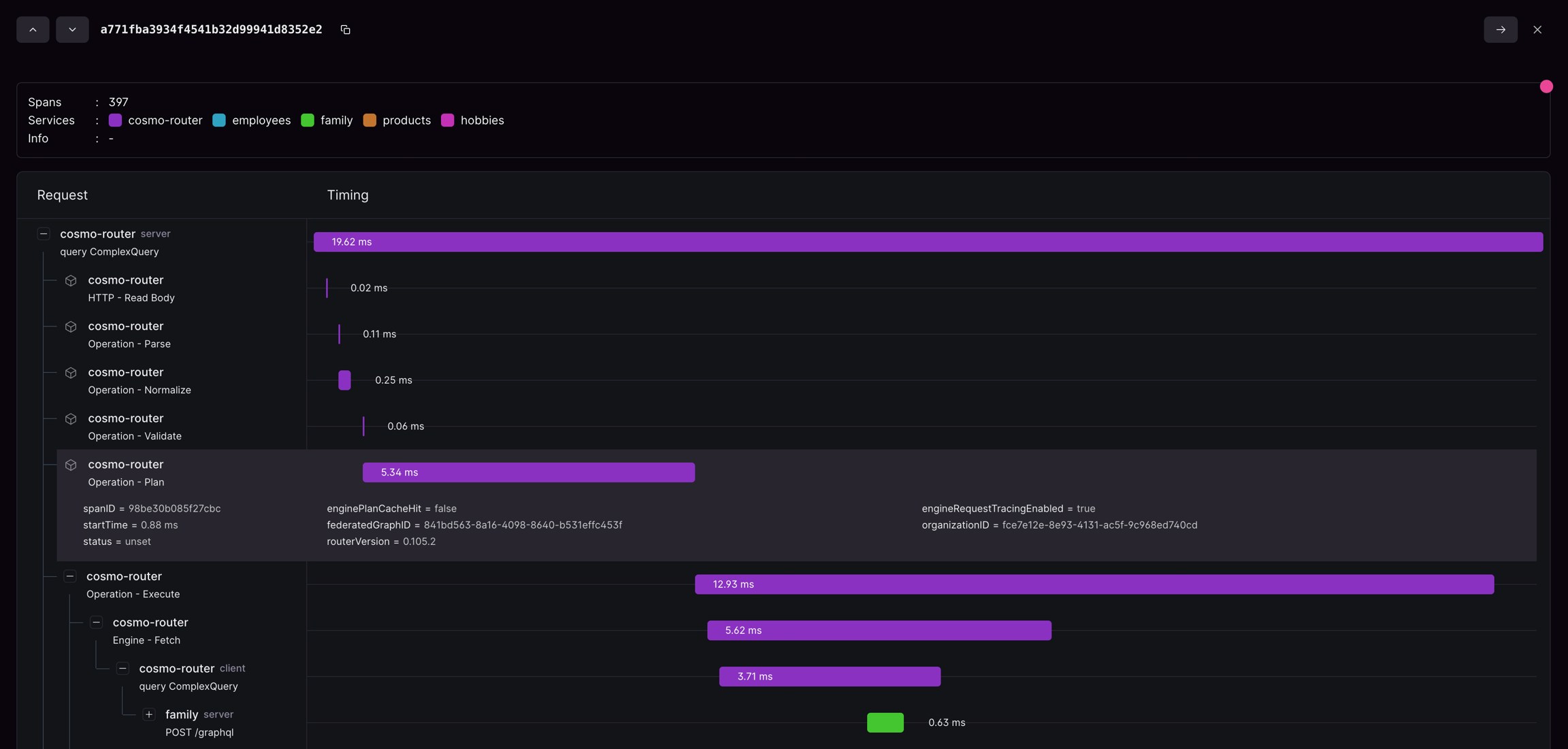Copy the trace ID to clipboard

[345, 30]
